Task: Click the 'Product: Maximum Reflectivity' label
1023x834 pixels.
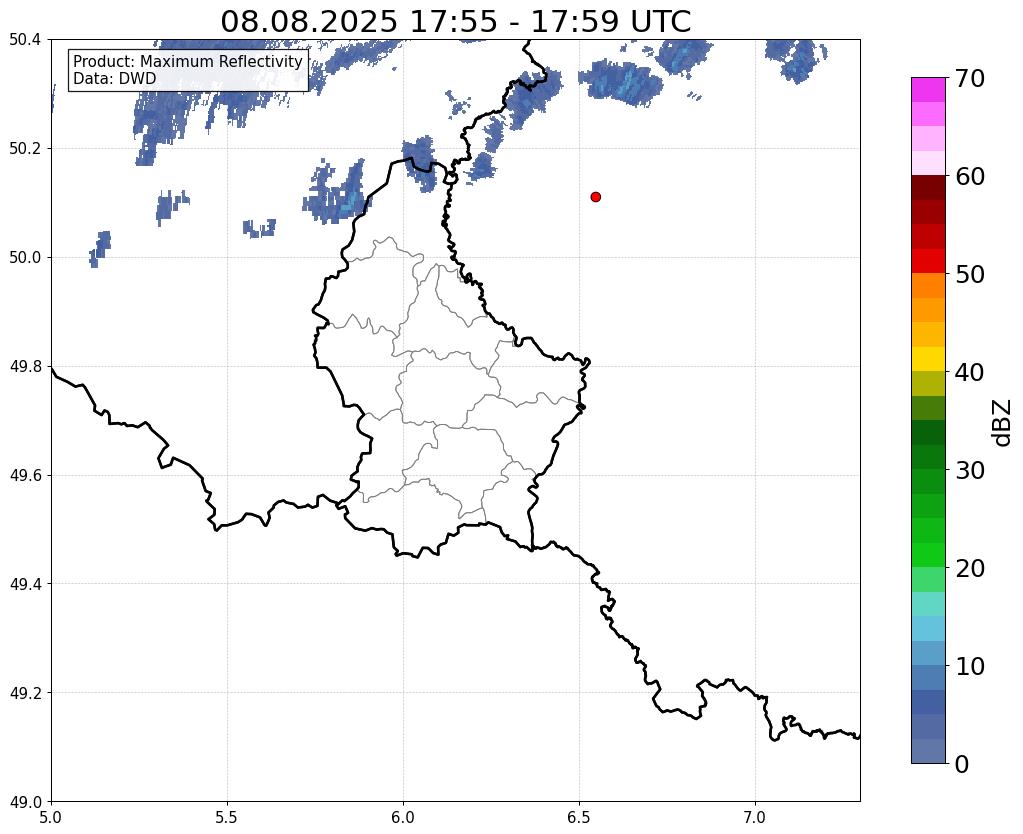Action: pos(188,61)
